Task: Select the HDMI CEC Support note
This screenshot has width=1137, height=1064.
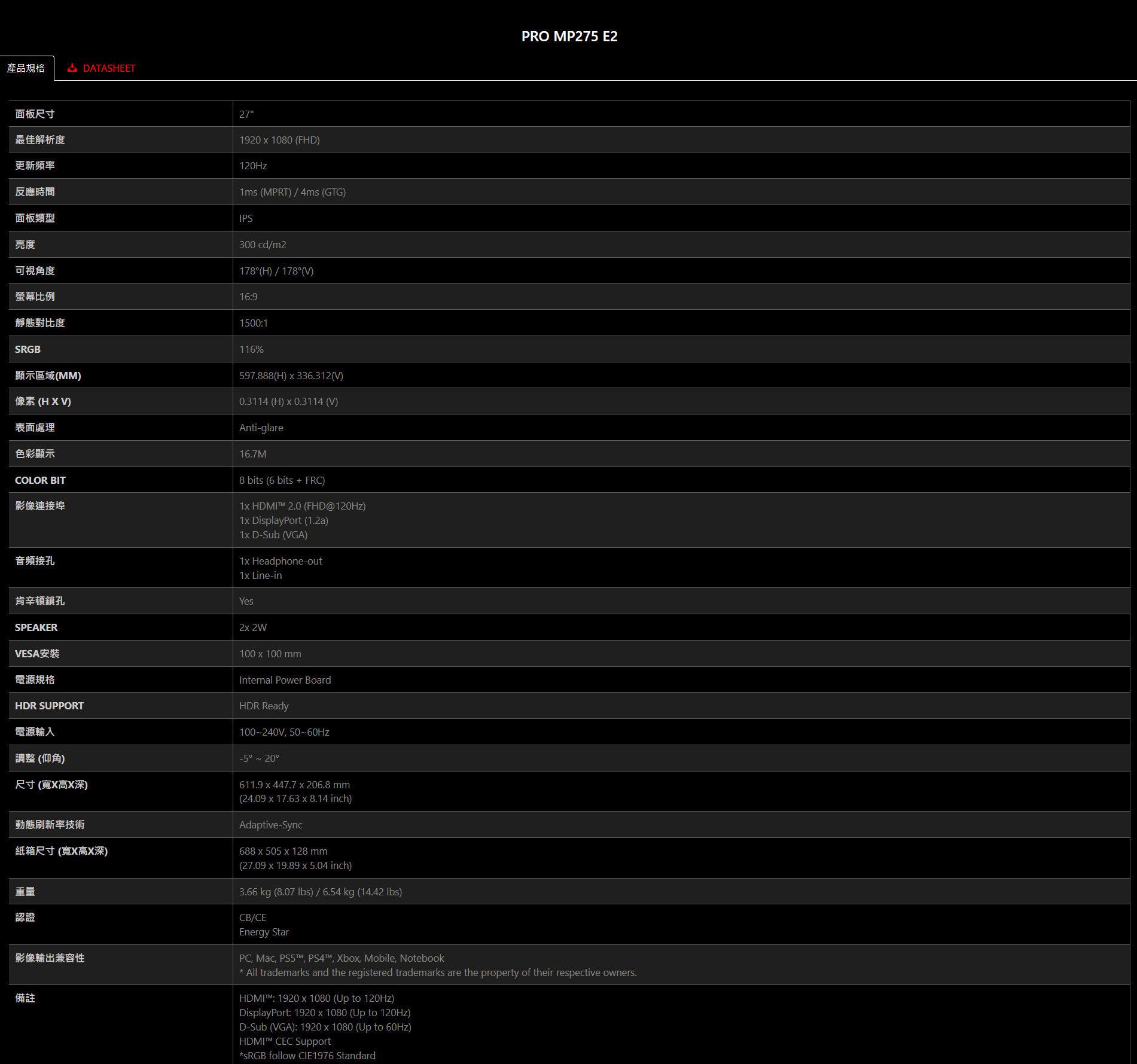Action: pyautogui.click(x=285, y=1041)
